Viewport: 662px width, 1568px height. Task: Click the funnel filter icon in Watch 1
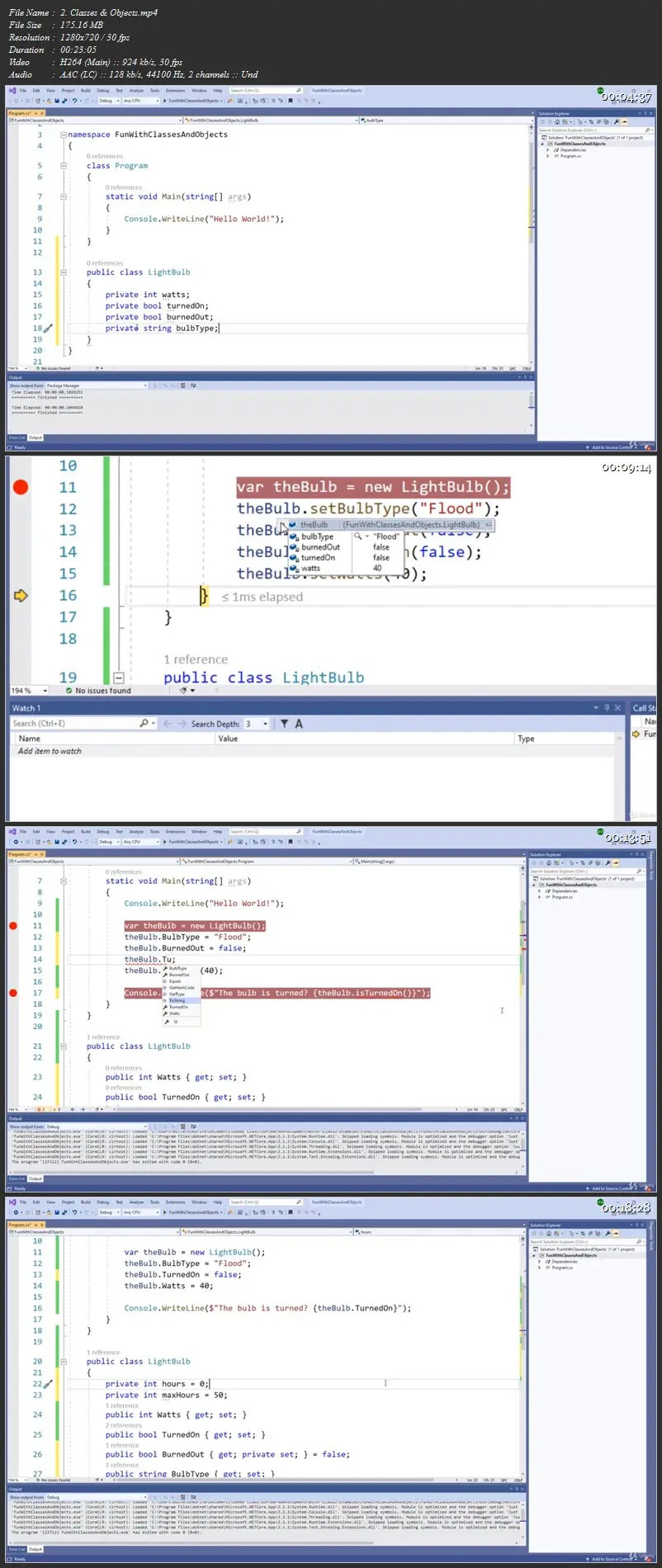[284, 724]
